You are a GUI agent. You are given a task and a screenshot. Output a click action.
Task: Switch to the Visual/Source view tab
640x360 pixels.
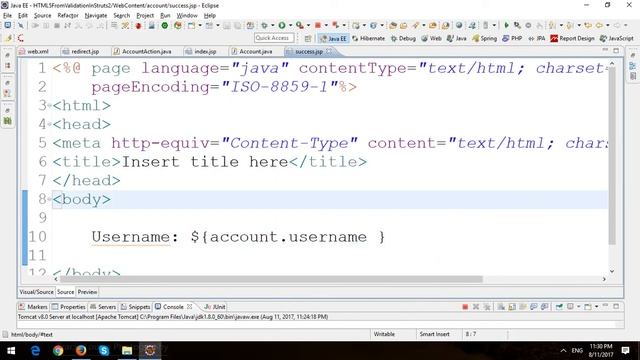(36, 292)
